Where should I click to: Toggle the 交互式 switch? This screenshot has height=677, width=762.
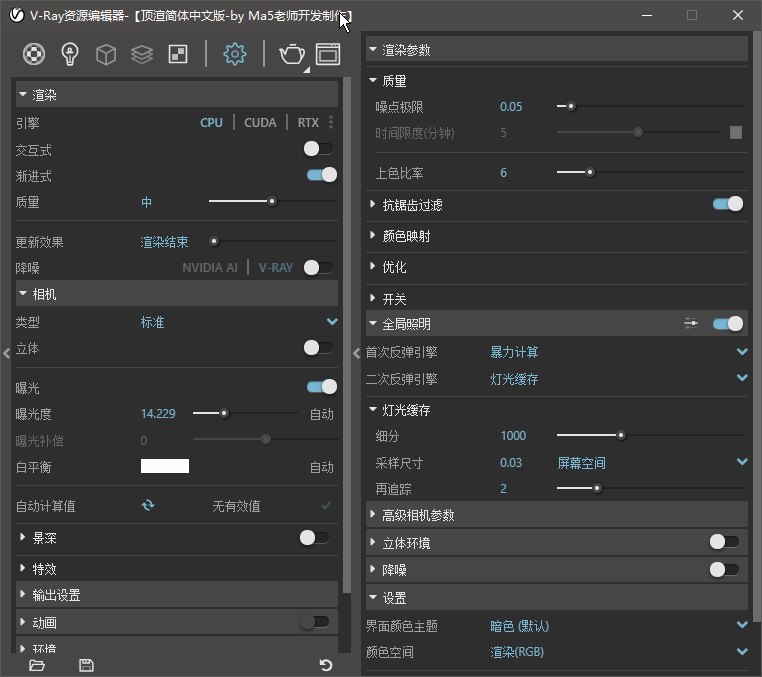[319, 149]
